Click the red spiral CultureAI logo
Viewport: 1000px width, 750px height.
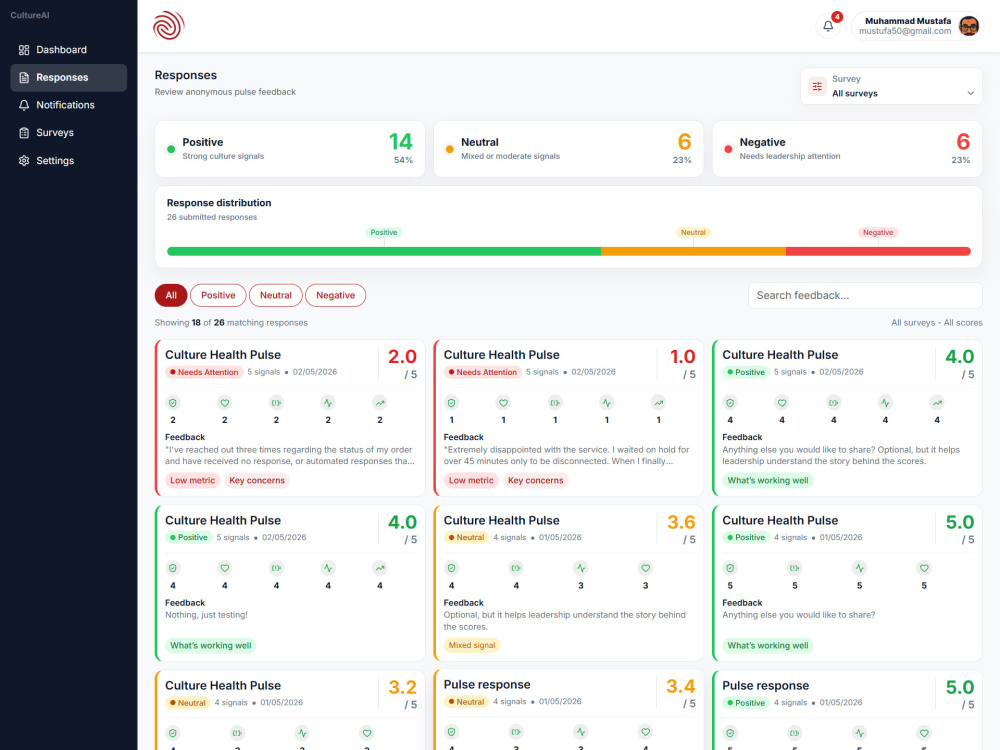click(168, 26)
